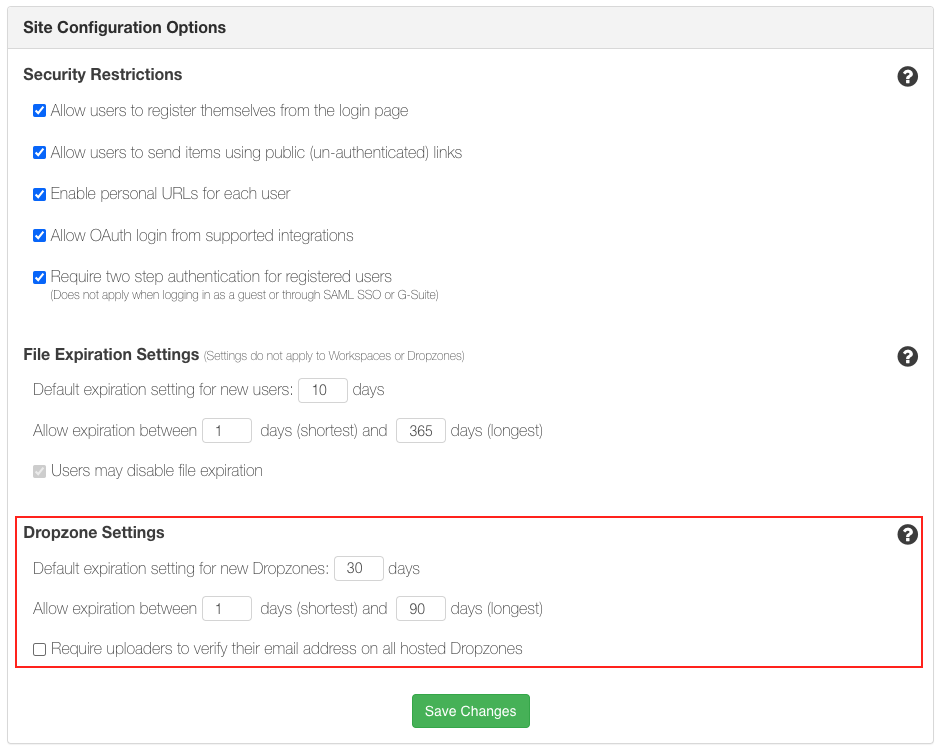Toggle allow users to register themselves checkbox
Image resolution: width=943 pixels, height=752 pixels.
40,111
